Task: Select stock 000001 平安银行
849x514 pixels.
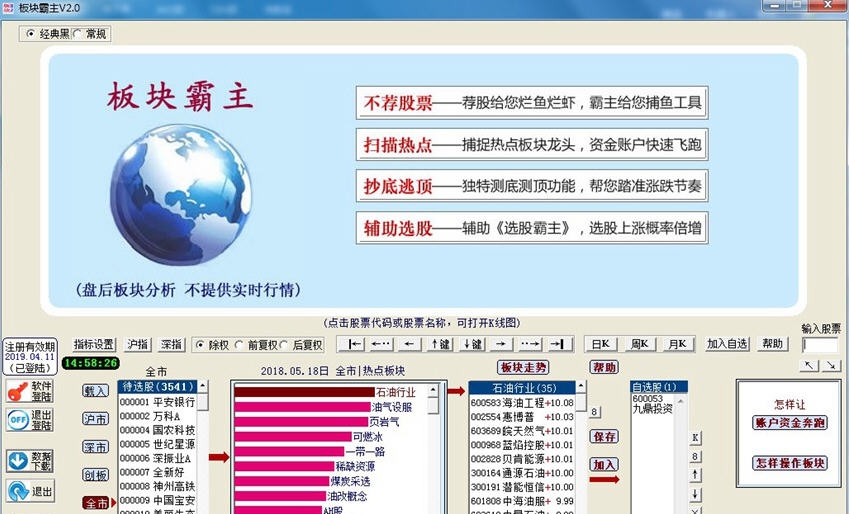Action: pos(157,402)
